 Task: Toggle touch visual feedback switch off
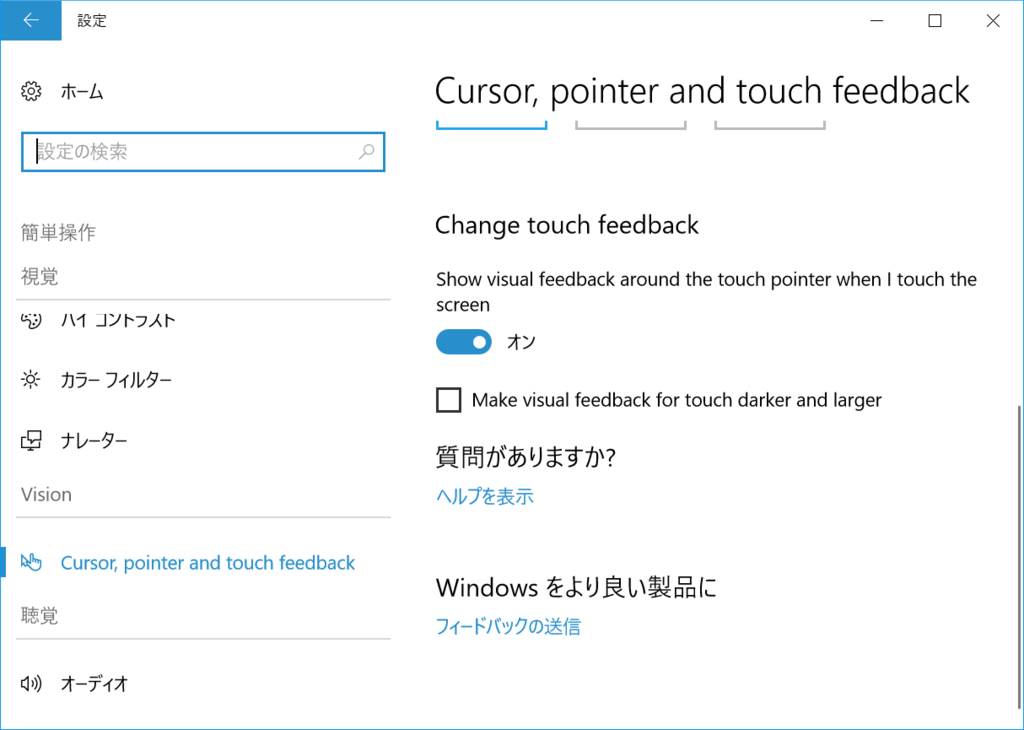(x=464, y=342)
